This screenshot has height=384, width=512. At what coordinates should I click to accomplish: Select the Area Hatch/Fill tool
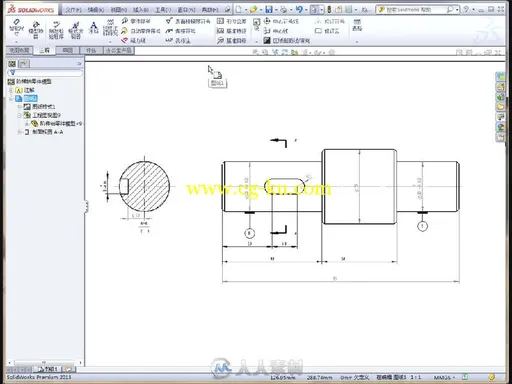[287, 41]
